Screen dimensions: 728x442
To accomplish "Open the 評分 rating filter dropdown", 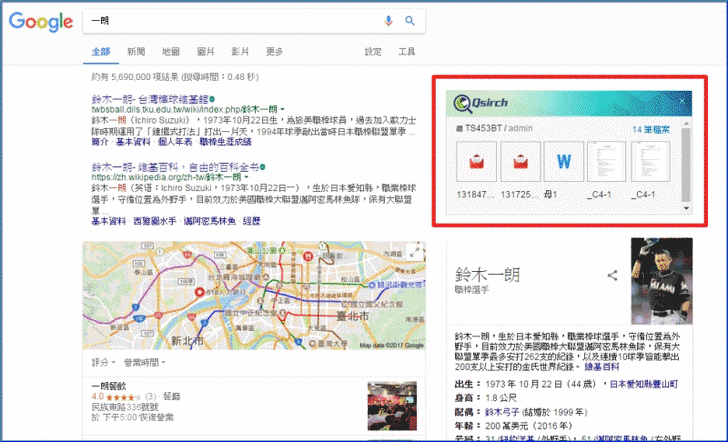I will [102, 362].
